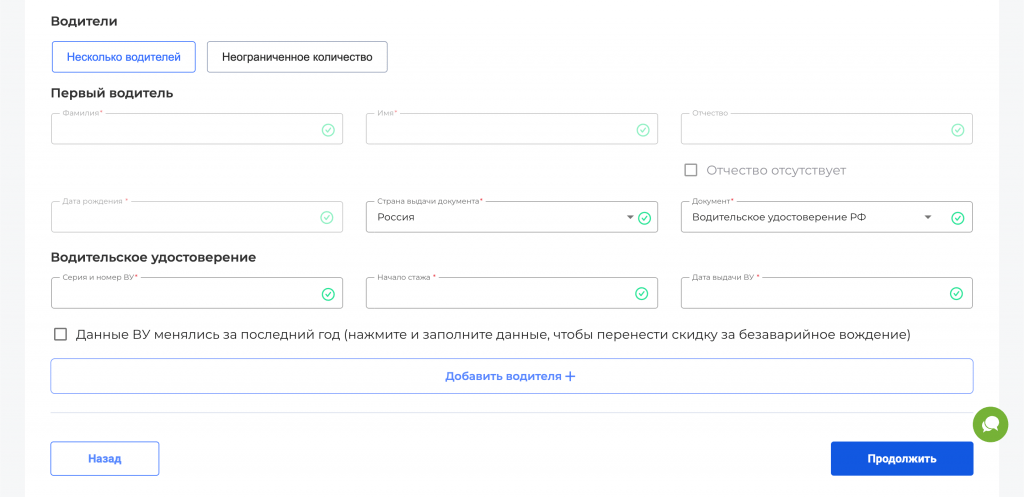Screen dimensions: 1024x497
Task: Check the Данные ВУ менялись checkbox
Action: 60,335
